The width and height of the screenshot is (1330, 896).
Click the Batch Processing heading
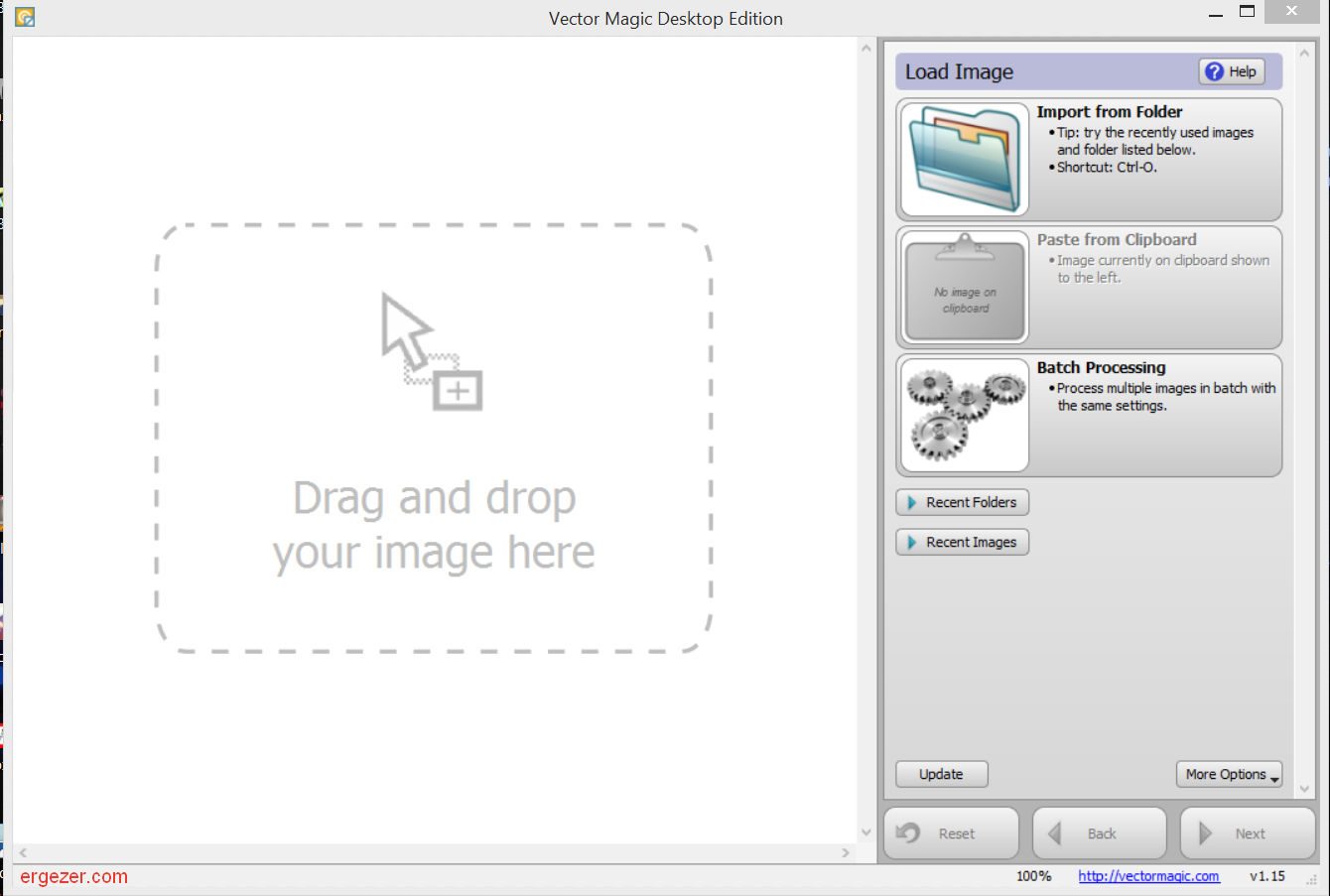tap(1102, 367)
